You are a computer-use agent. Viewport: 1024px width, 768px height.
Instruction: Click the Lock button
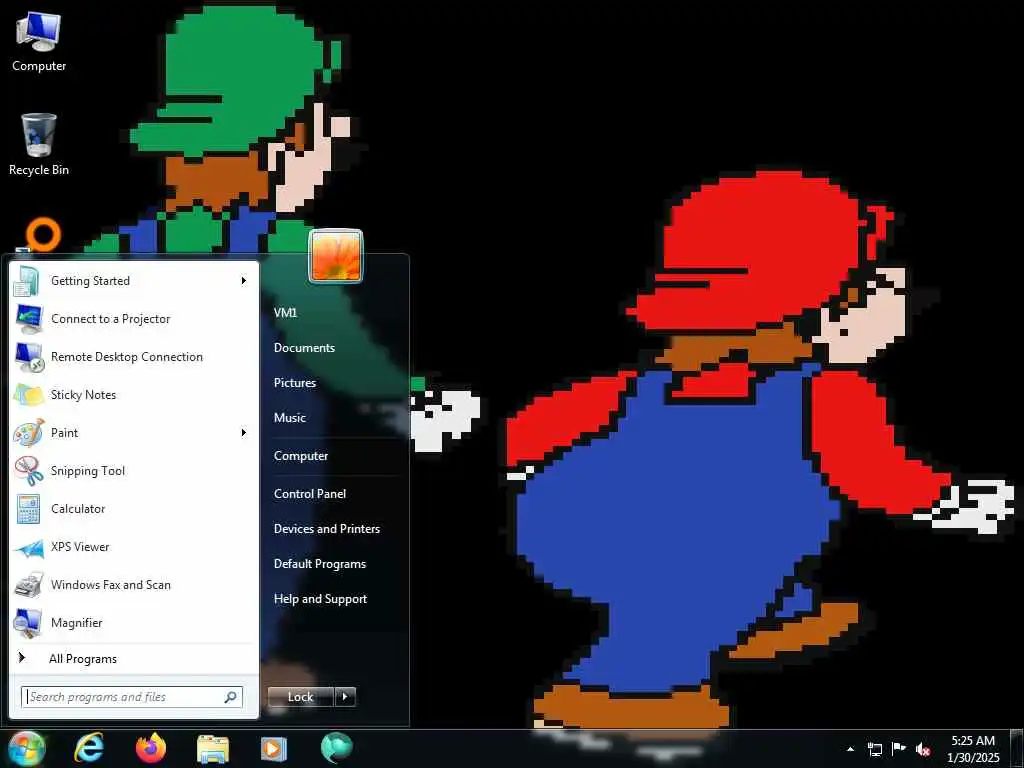pos(301,697)
